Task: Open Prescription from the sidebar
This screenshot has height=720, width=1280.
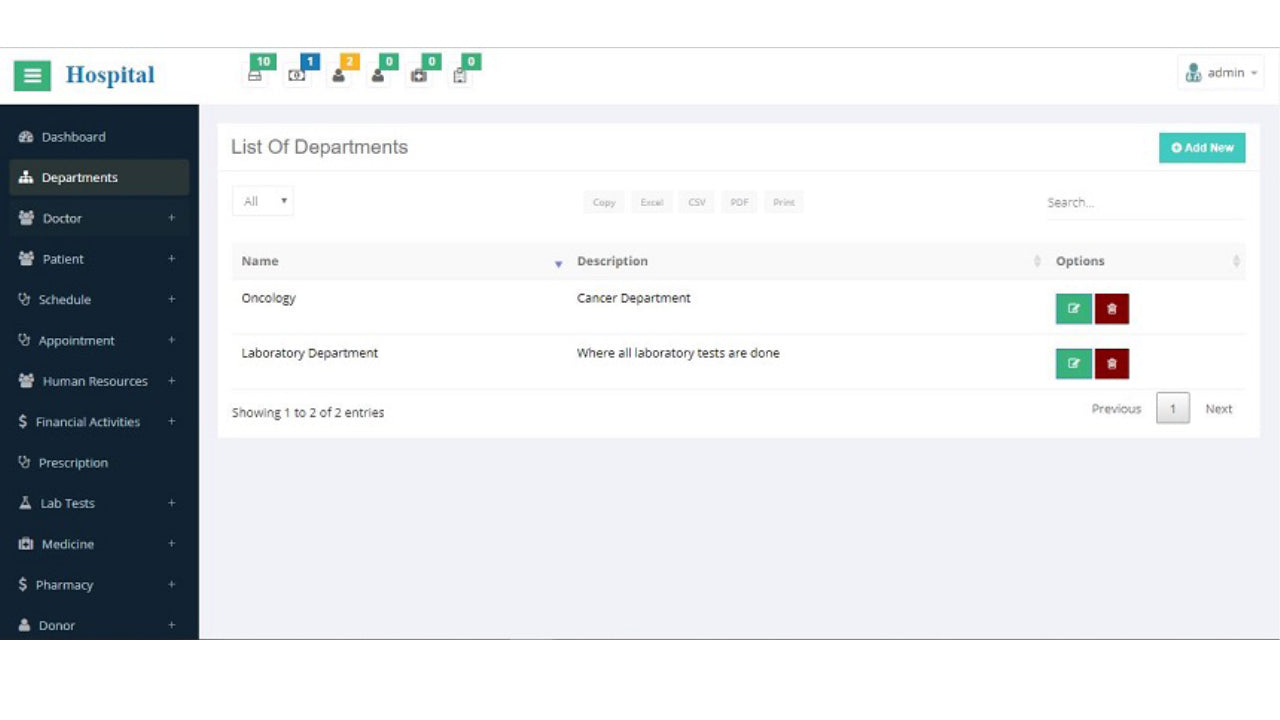Action: click(73, 463)
